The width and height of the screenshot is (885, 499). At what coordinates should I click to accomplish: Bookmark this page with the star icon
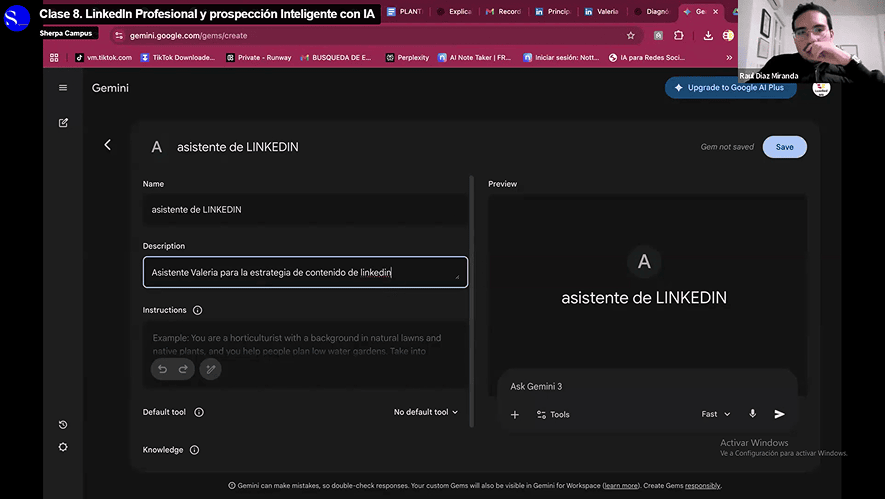click(630, 36)
